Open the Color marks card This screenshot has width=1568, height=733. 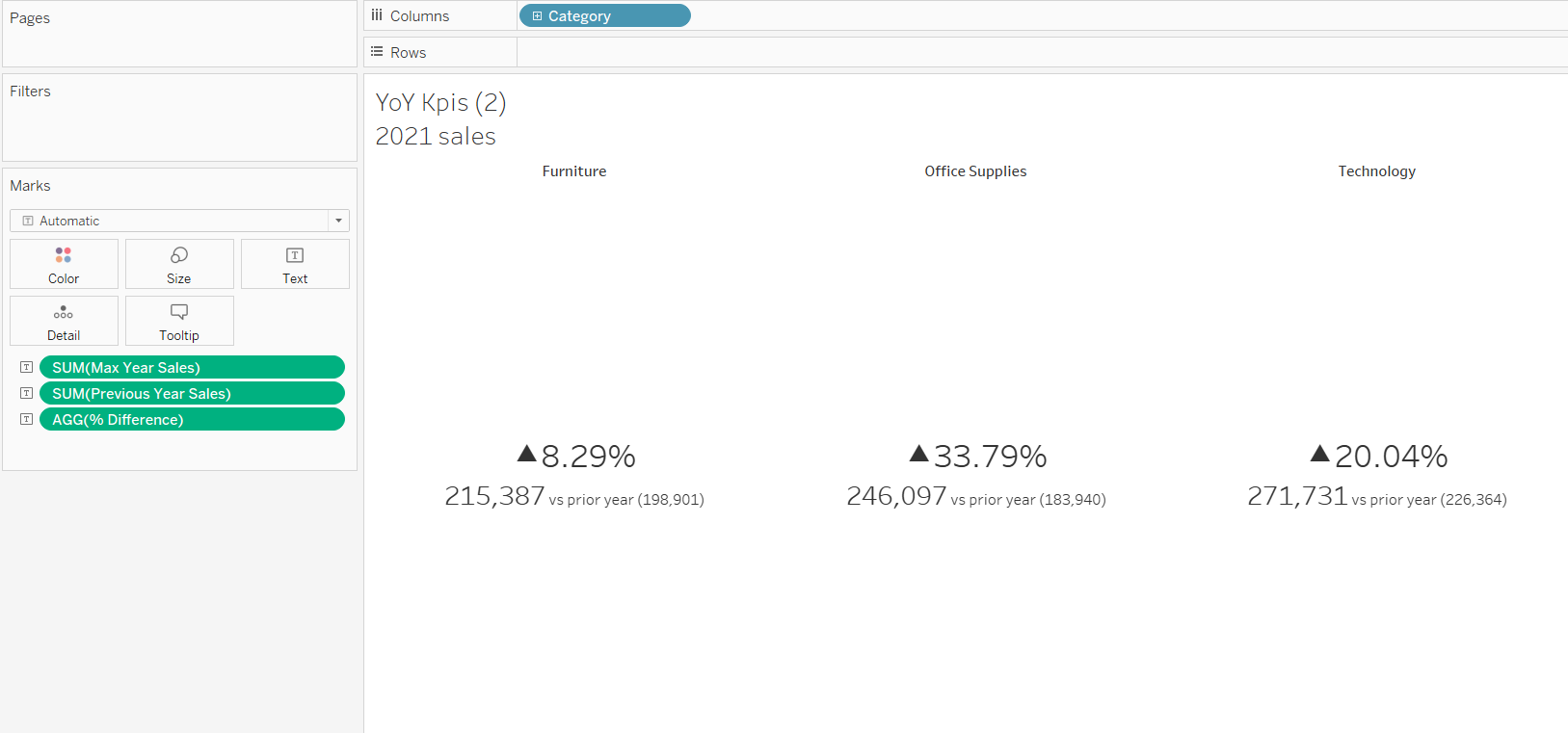(64, 264)
